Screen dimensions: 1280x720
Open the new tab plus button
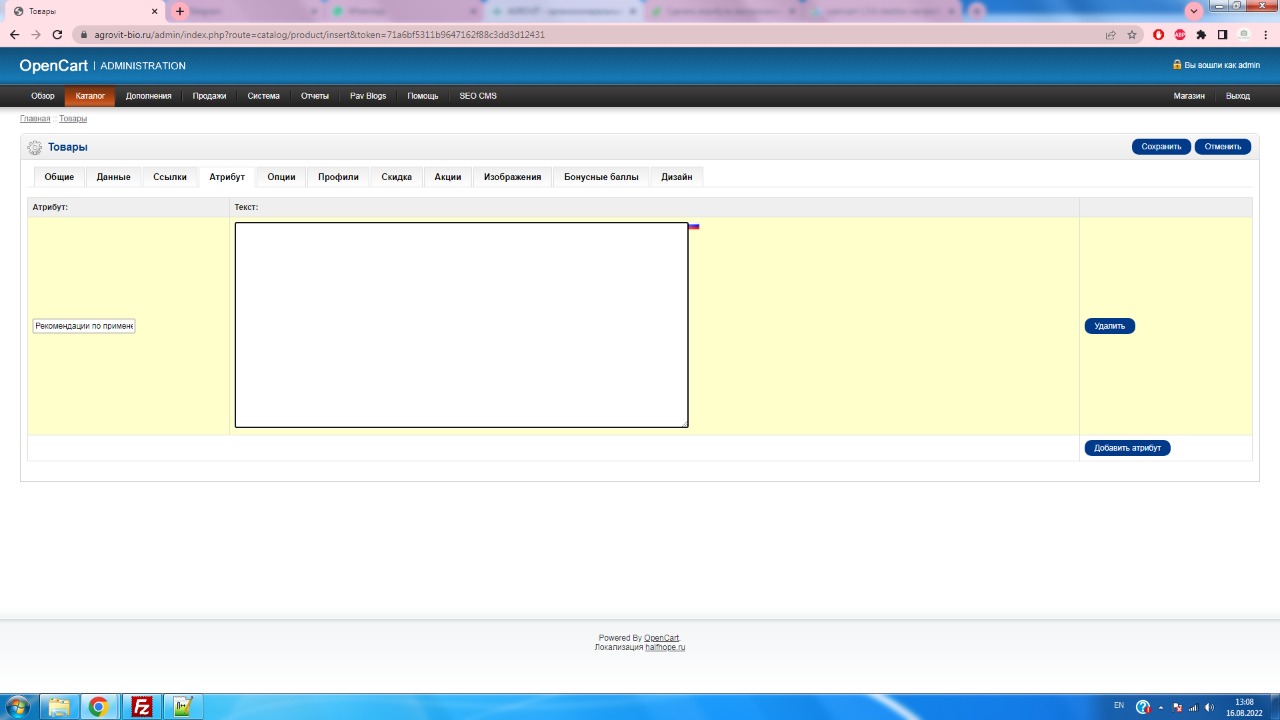180,11
